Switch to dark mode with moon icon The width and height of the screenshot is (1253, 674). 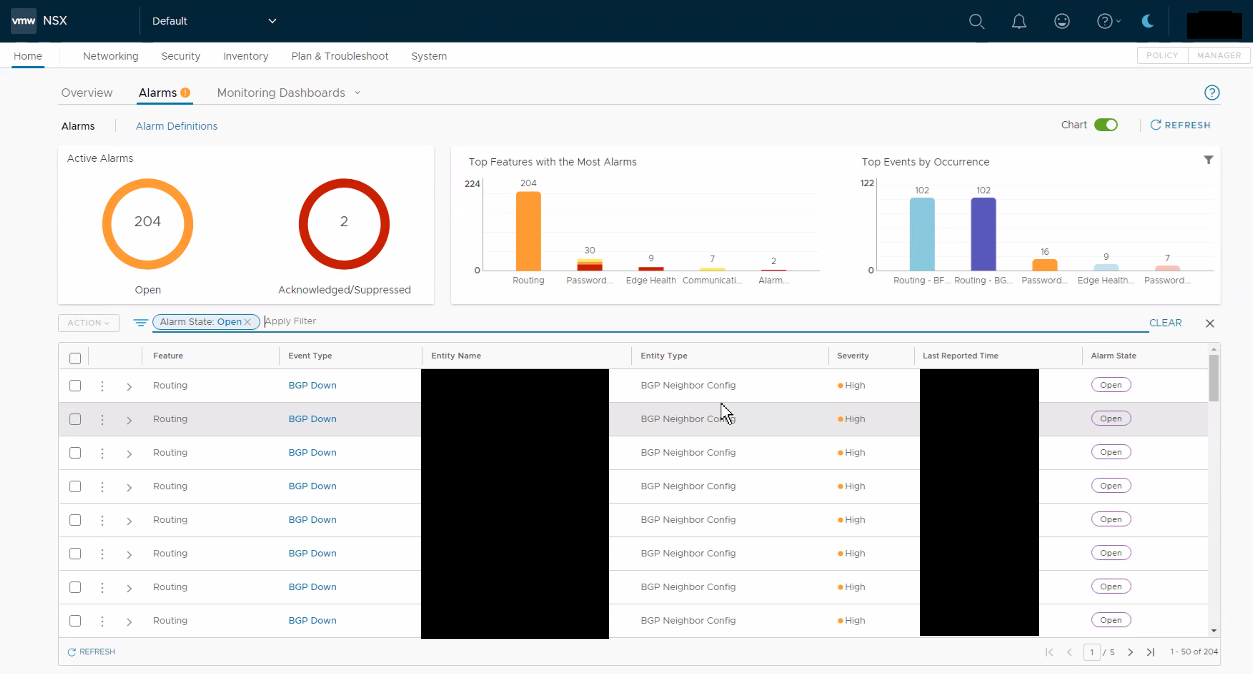[x=1147, y=21]
